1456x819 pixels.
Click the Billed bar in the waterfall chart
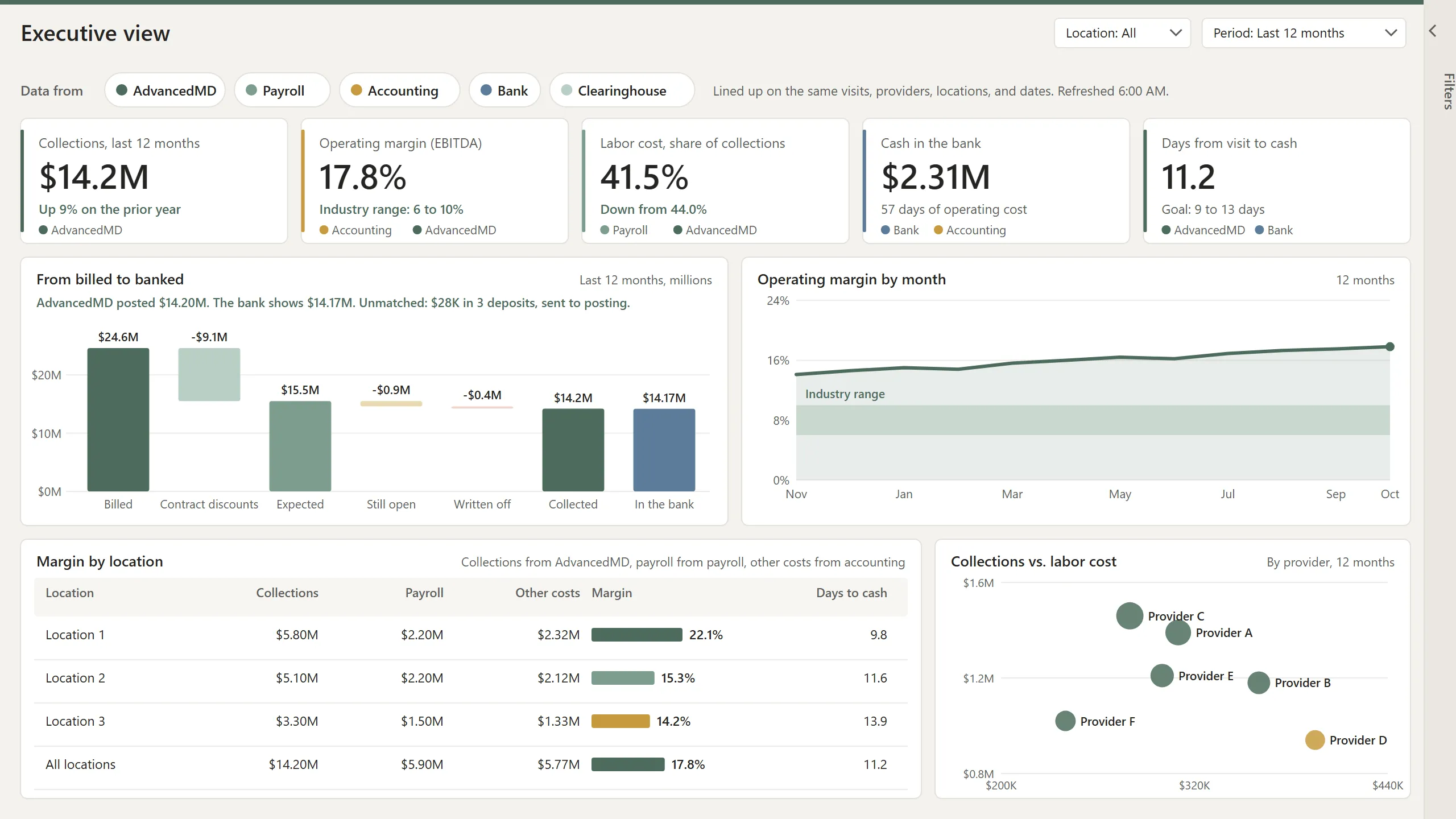(x=118, y=420)
